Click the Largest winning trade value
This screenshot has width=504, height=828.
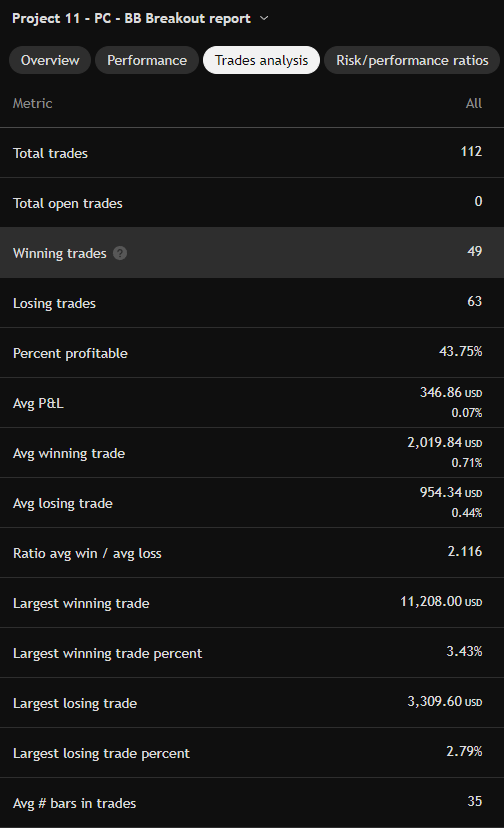click(441, 601)
